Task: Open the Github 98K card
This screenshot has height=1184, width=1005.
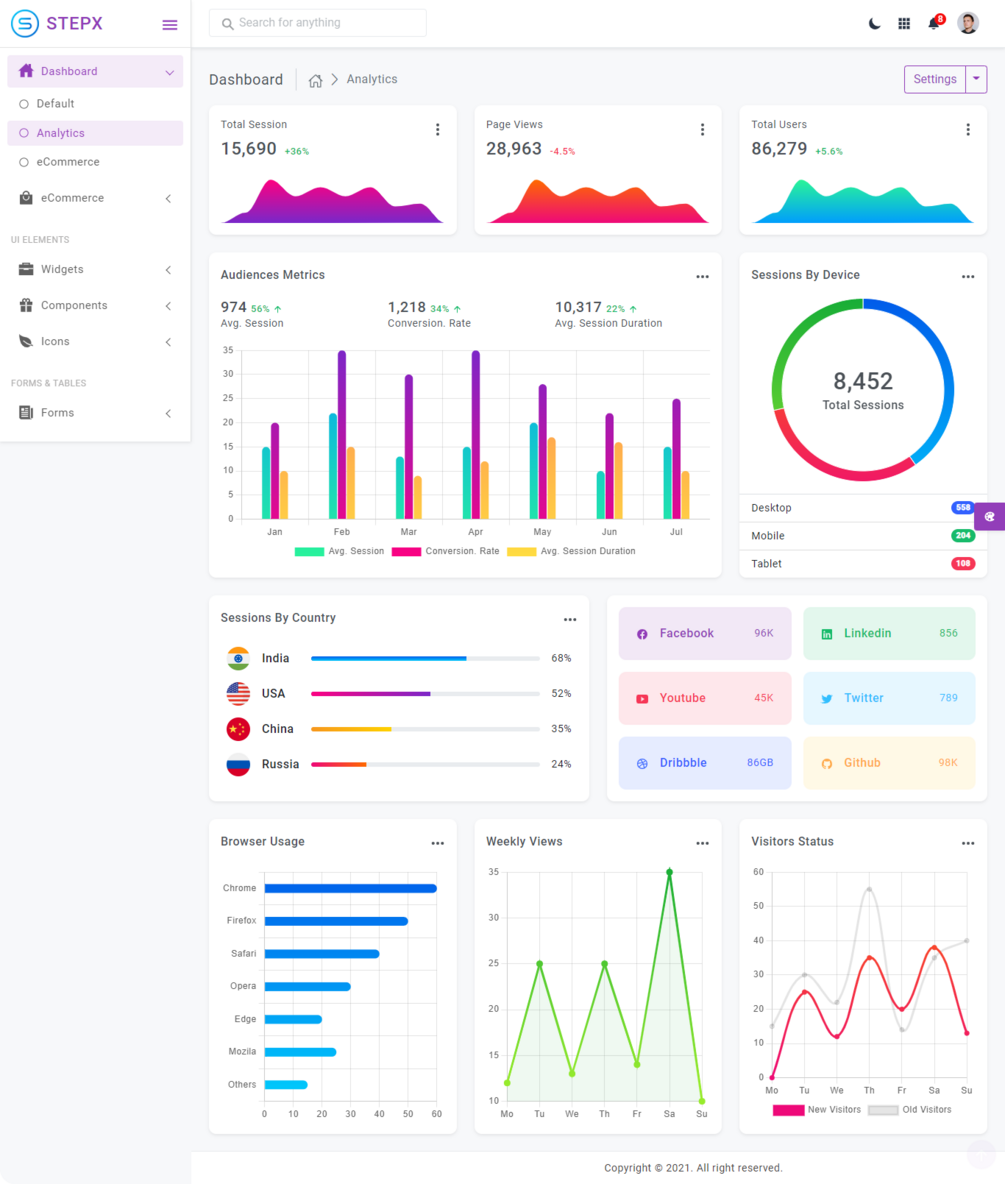Action: coord(889,763)
